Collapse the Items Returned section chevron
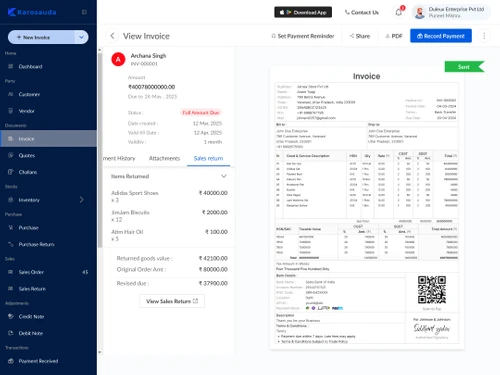The width and height of the screenshot is (500, 375). coord(224,176)
